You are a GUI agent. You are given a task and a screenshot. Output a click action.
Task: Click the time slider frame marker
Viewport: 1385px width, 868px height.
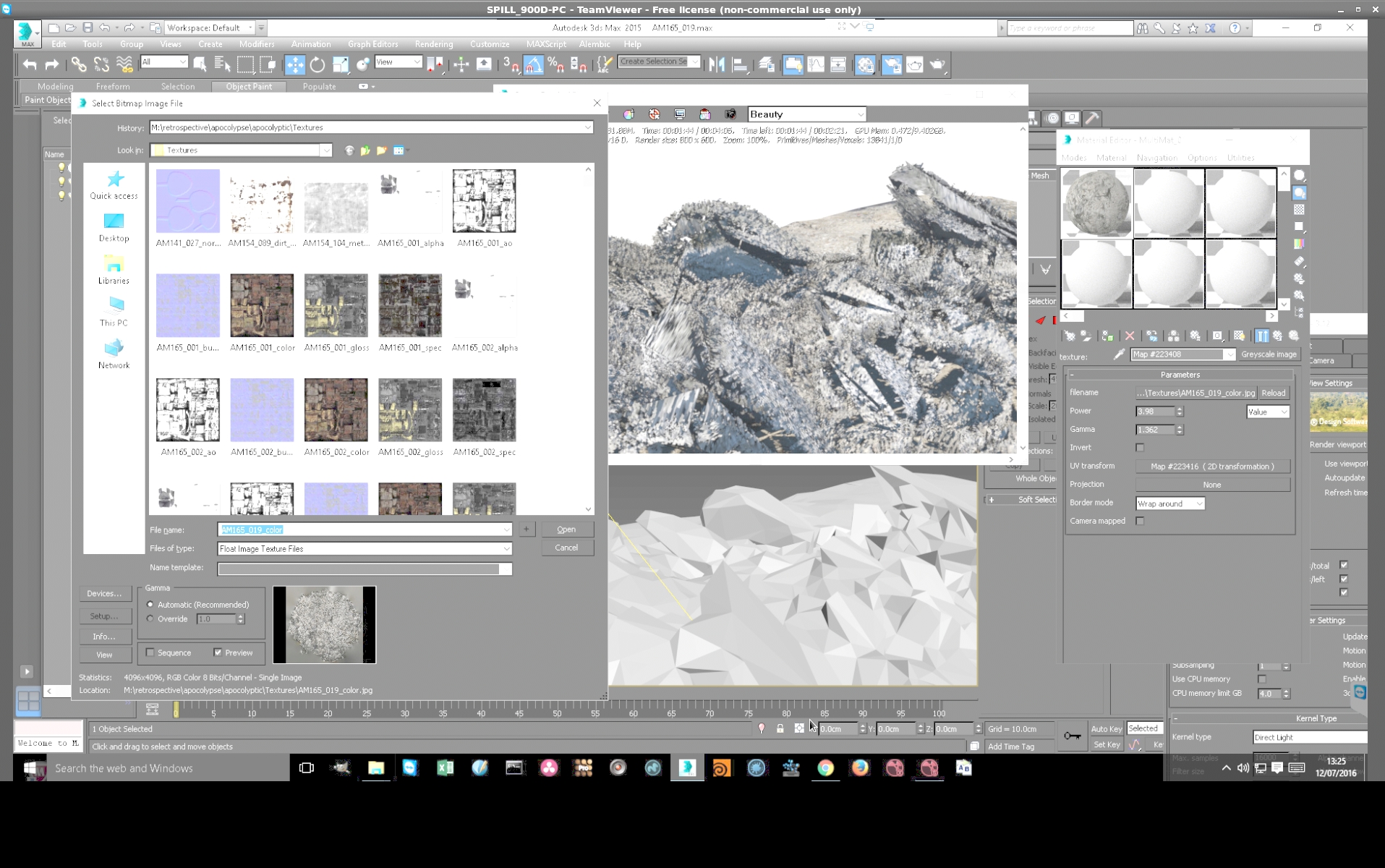click(176, 710)
